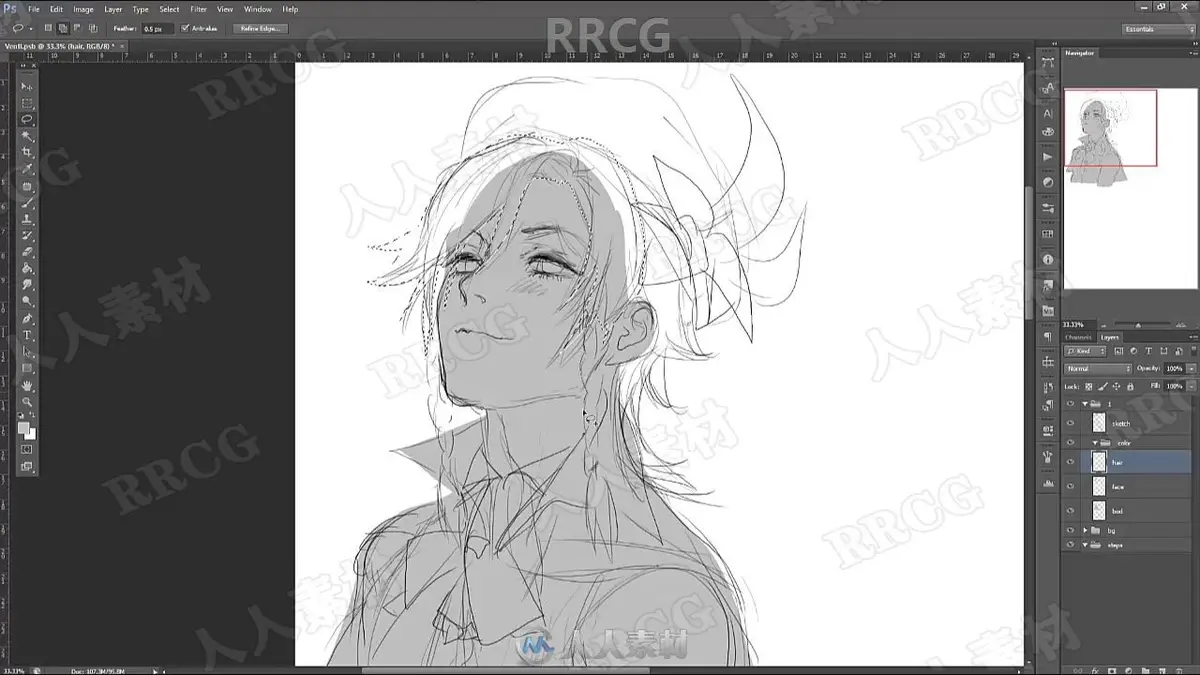Hide the color group
This screenshot has height=675, width=1200.
click(x=1070, y=442)
